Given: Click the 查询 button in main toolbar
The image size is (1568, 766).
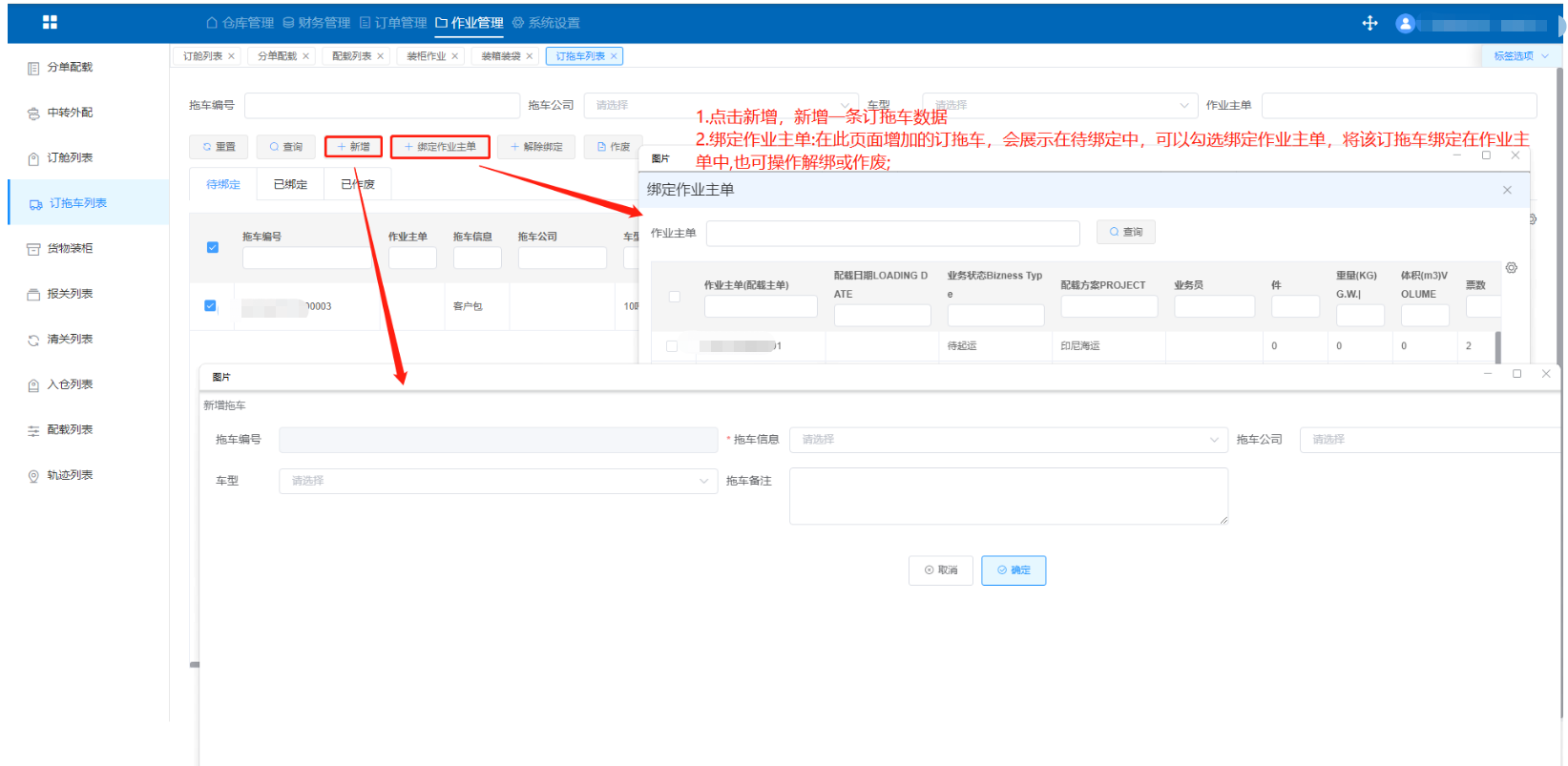Looking at the screenshot, I should (285, 147).
